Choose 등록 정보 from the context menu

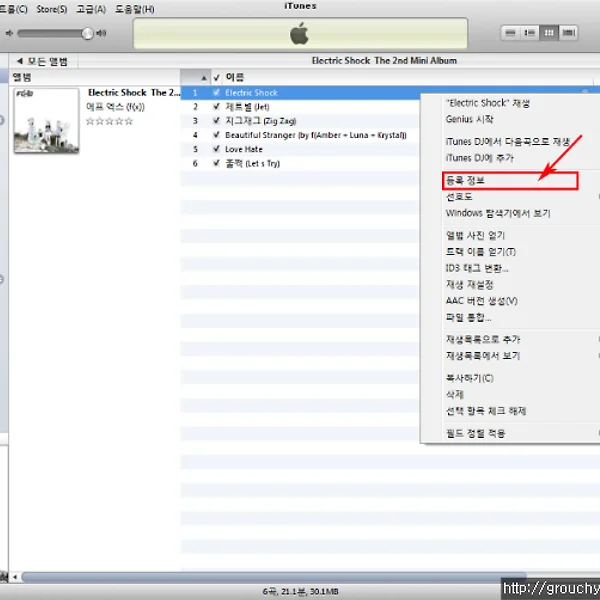[510, 181]
